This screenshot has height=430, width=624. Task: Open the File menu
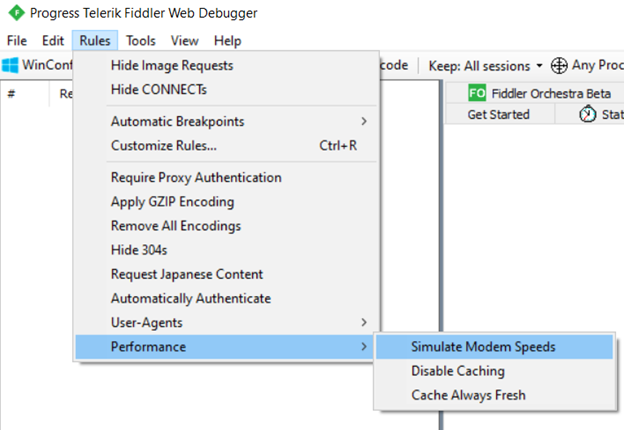(x=17, y=41)
